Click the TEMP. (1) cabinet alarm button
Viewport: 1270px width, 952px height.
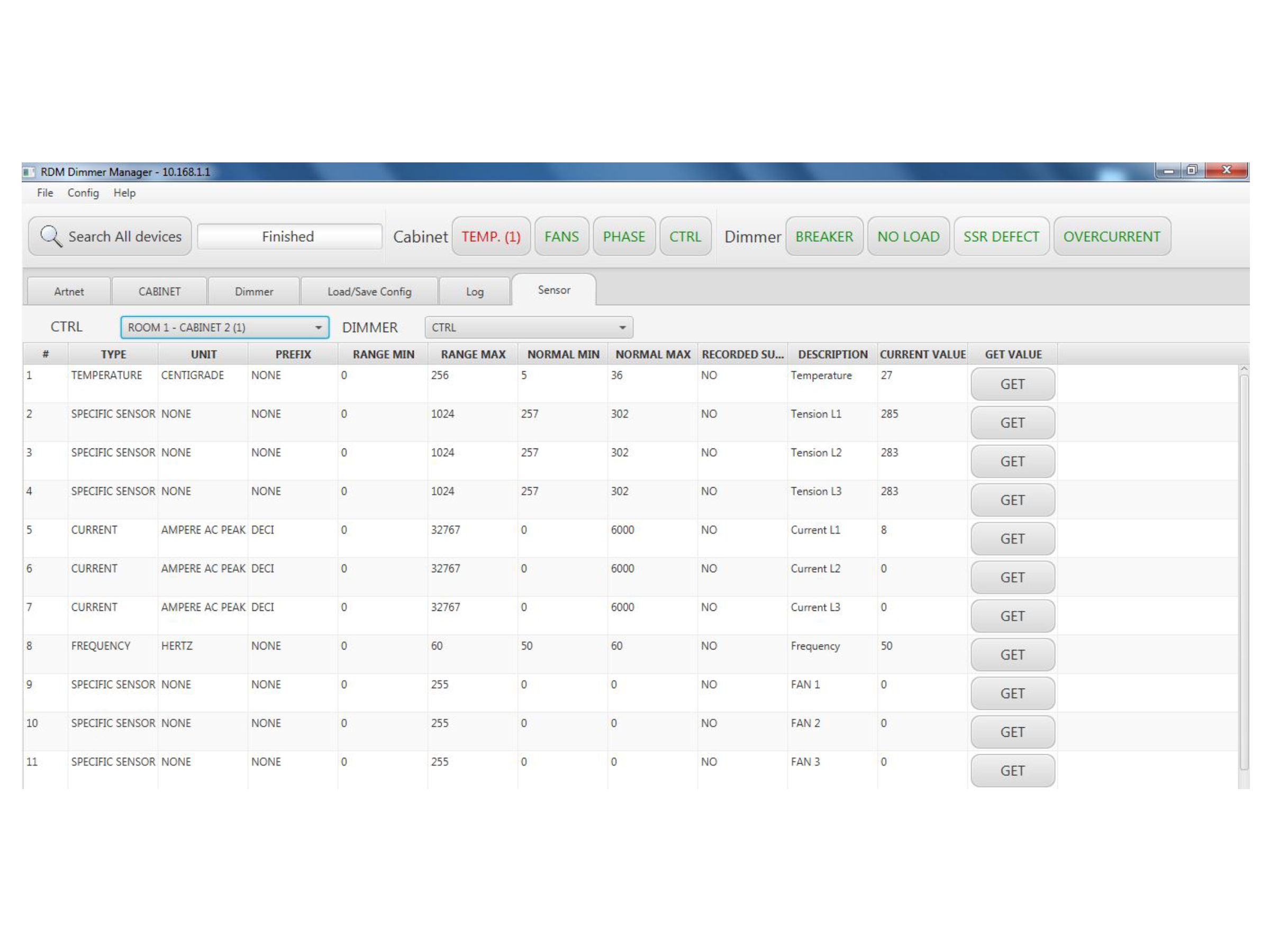491,236
